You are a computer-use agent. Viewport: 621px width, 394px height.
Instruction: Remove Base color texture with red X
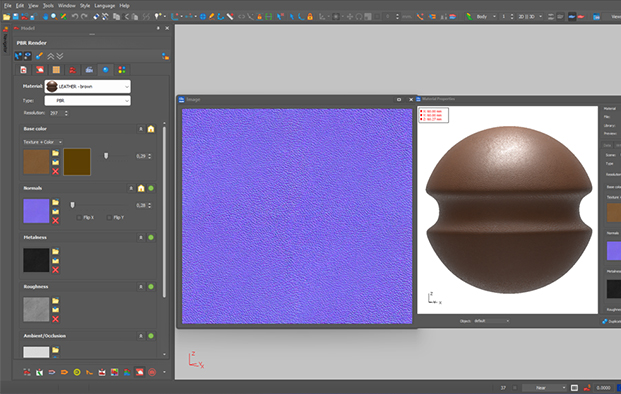click(55, 171)
